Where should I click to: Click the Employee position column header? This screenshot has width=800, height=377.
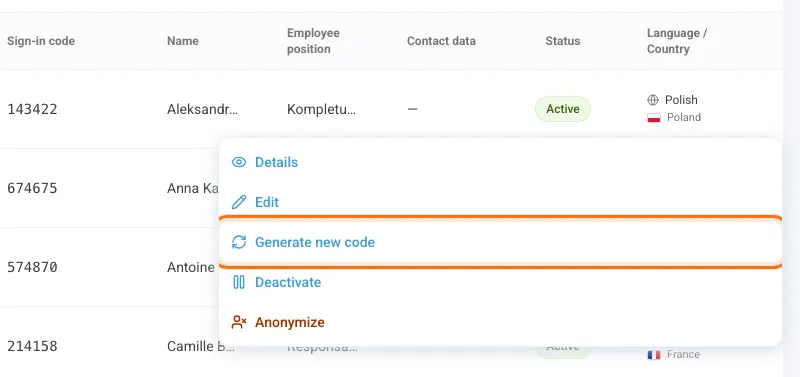coord(313,41)
